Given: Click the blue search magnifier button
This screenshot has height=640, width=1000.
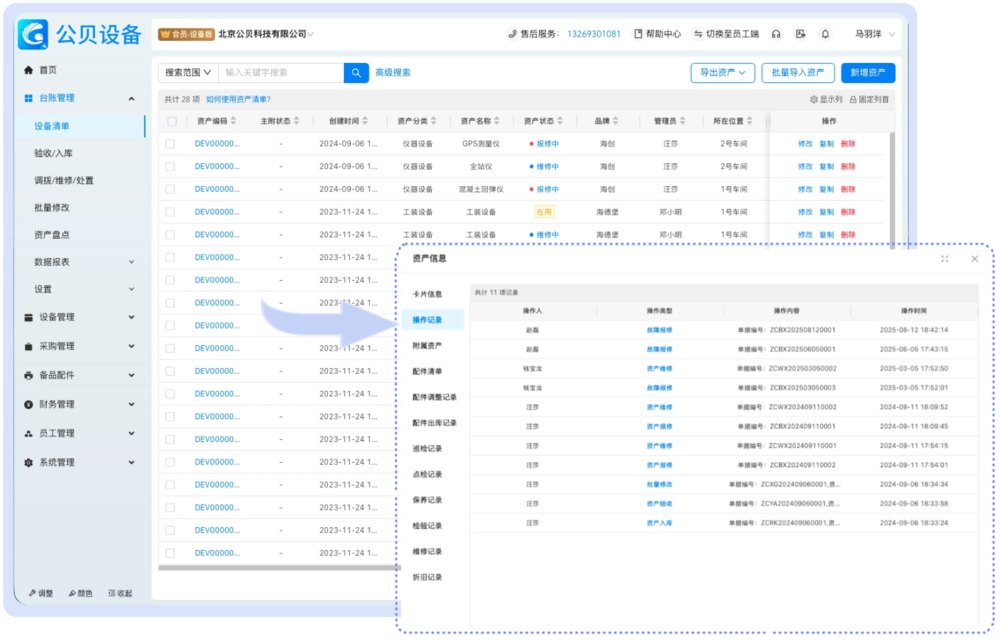Looking at the screenshot, I should [x=356, y=72].
